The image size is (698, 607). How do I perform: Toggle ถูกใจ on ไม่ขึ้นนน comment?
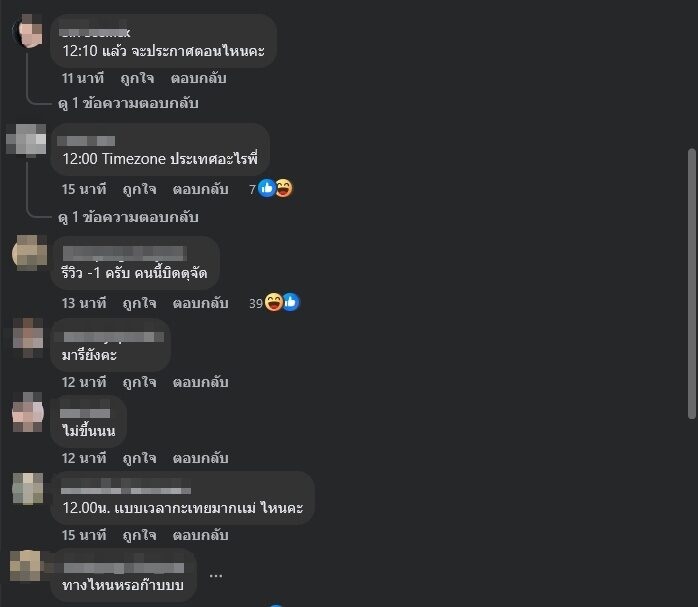pos(139,458)
